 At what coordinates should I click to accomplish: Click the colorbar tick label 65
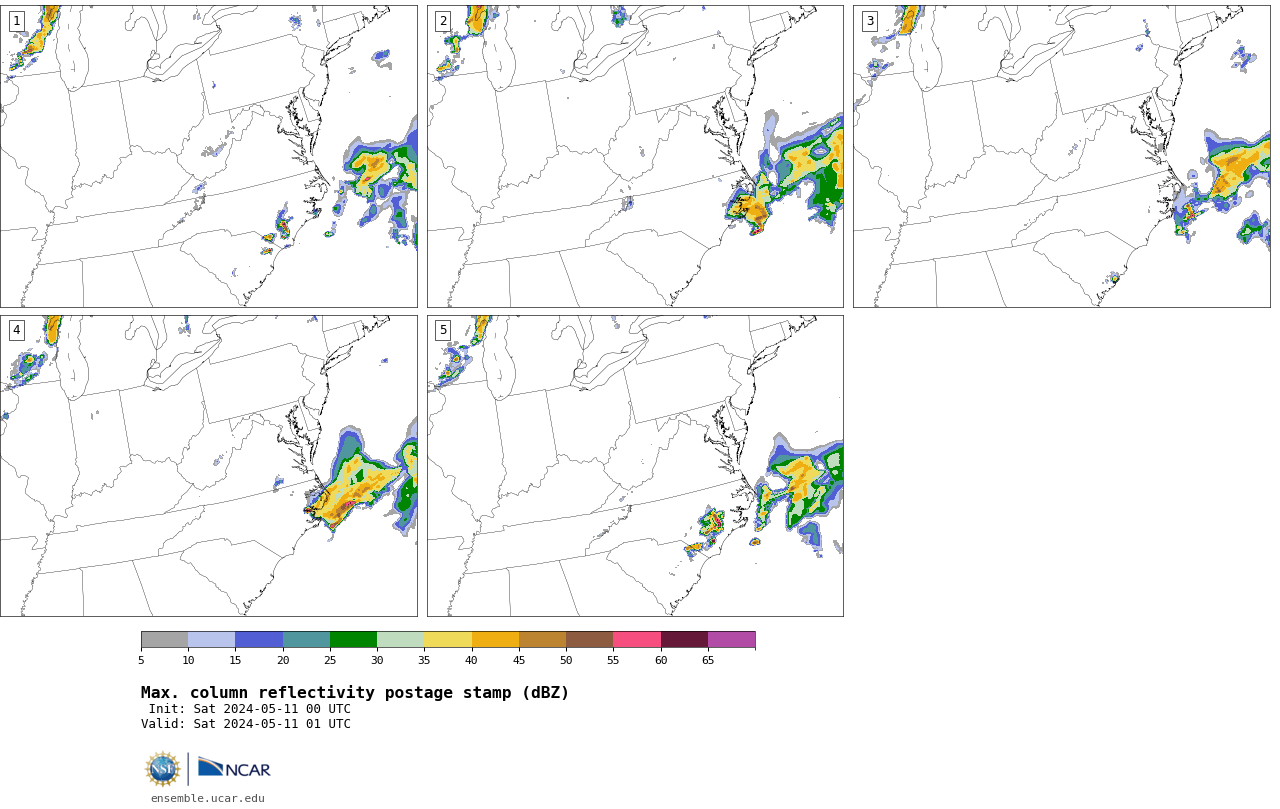708,660
